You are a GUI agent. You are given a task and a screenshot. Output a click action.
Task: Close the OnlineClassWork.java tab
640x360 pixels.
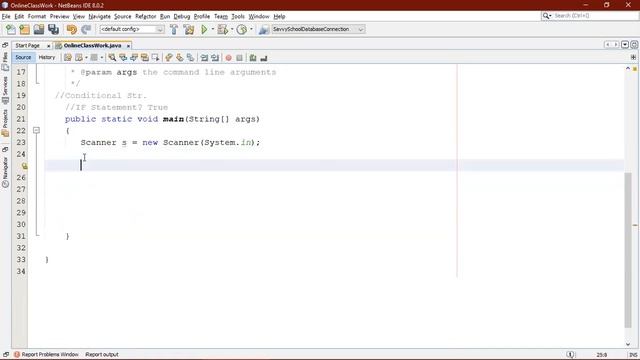(x=128, y=46)
